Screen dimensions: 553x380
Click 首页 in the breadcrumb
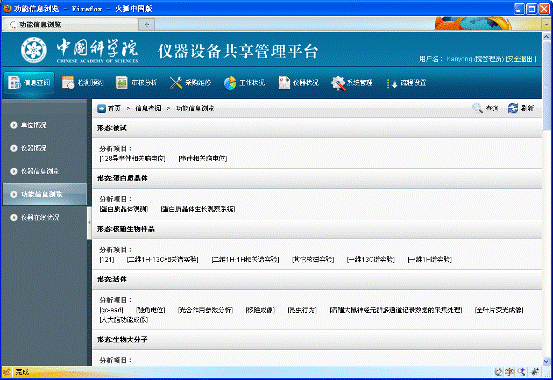pos(114,108)
